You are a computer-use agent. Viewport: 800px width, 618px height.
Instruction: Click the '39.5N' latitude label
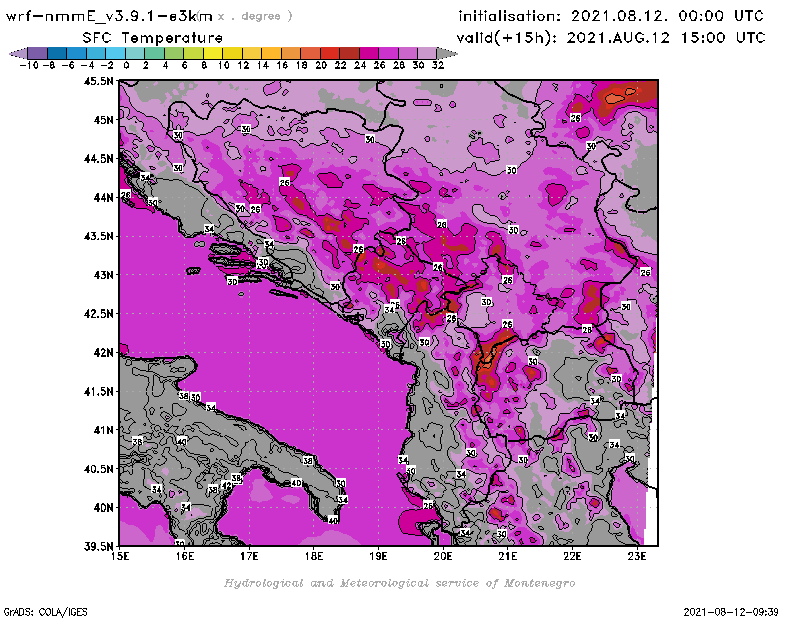coord(98,546)
